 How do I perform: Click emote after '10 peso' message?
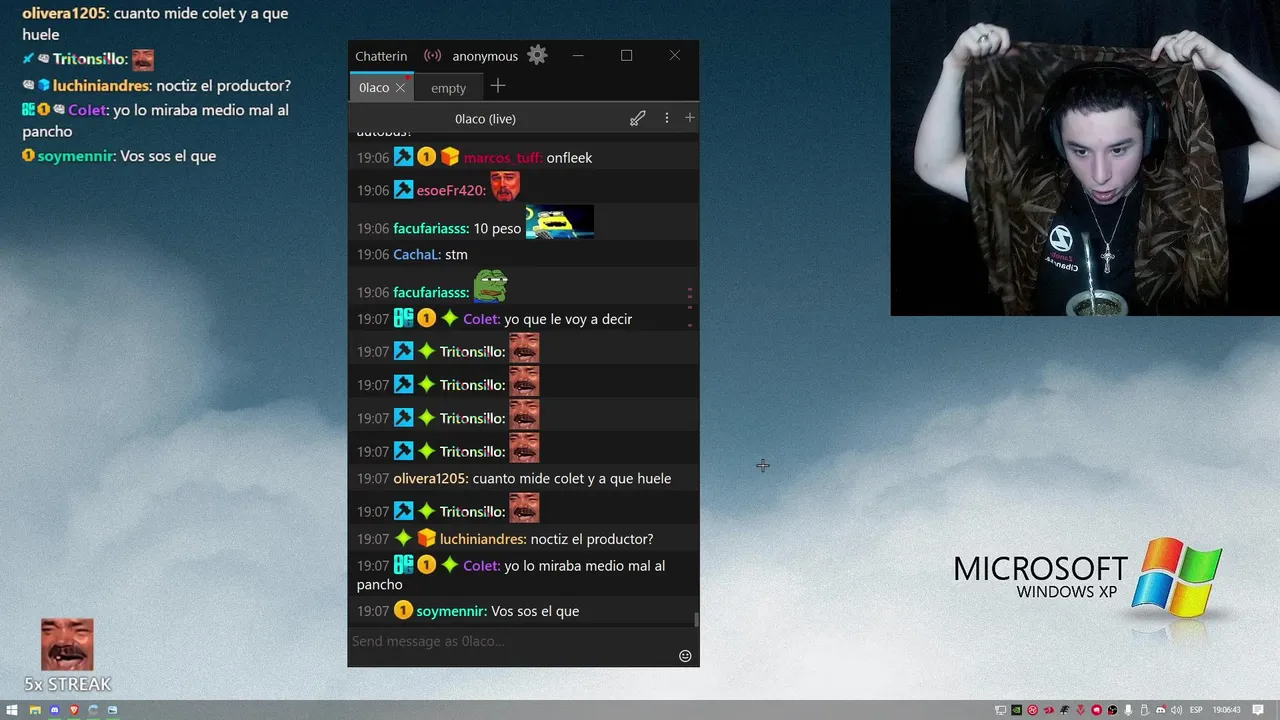coord(560,222)
